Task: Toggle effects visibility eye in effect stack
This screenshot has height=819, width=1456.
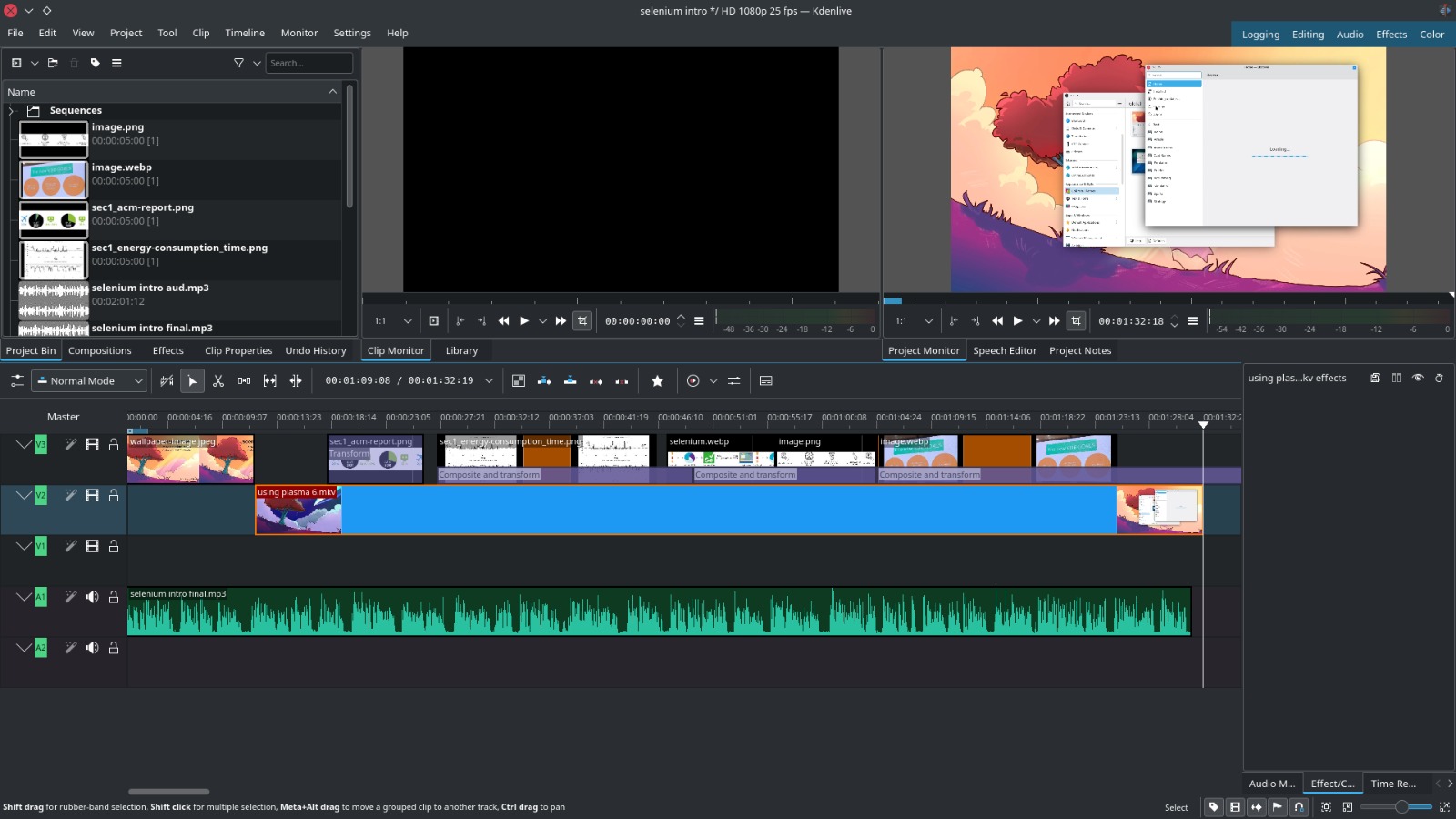Action: (x=1418, y=378)
